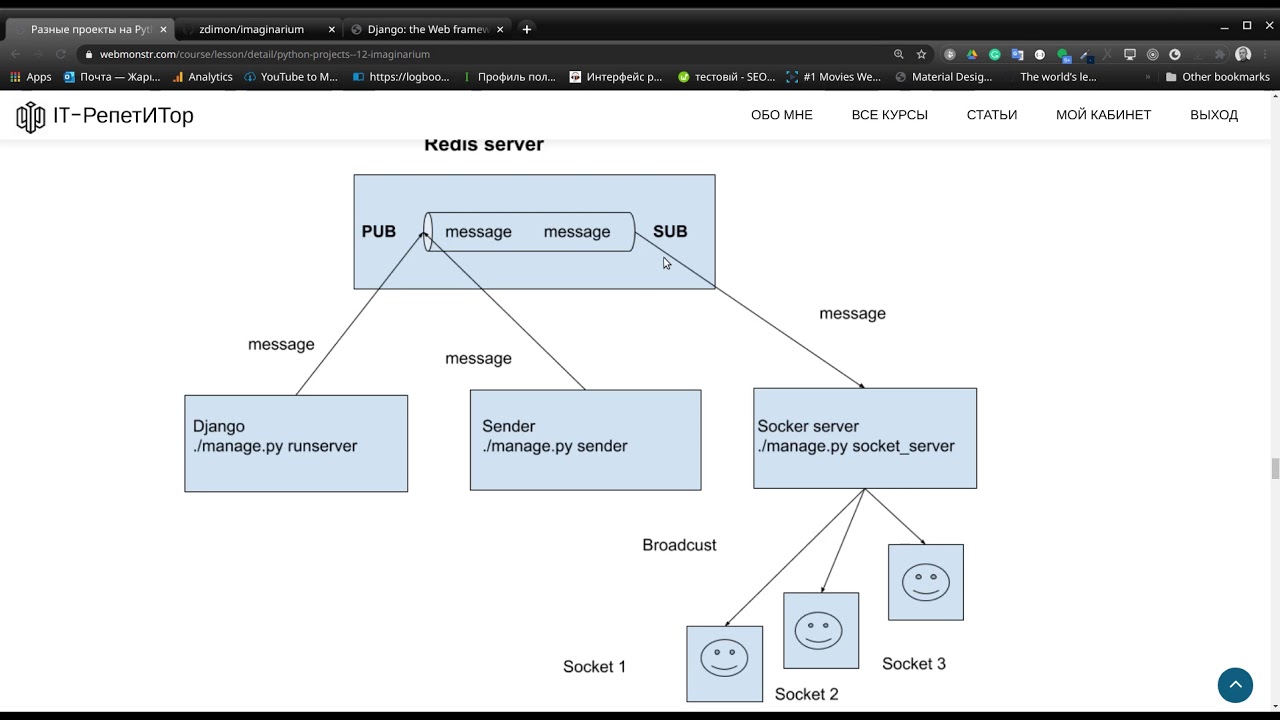
Task: Close the Разные проекты tab
Action: coord(163,29)
